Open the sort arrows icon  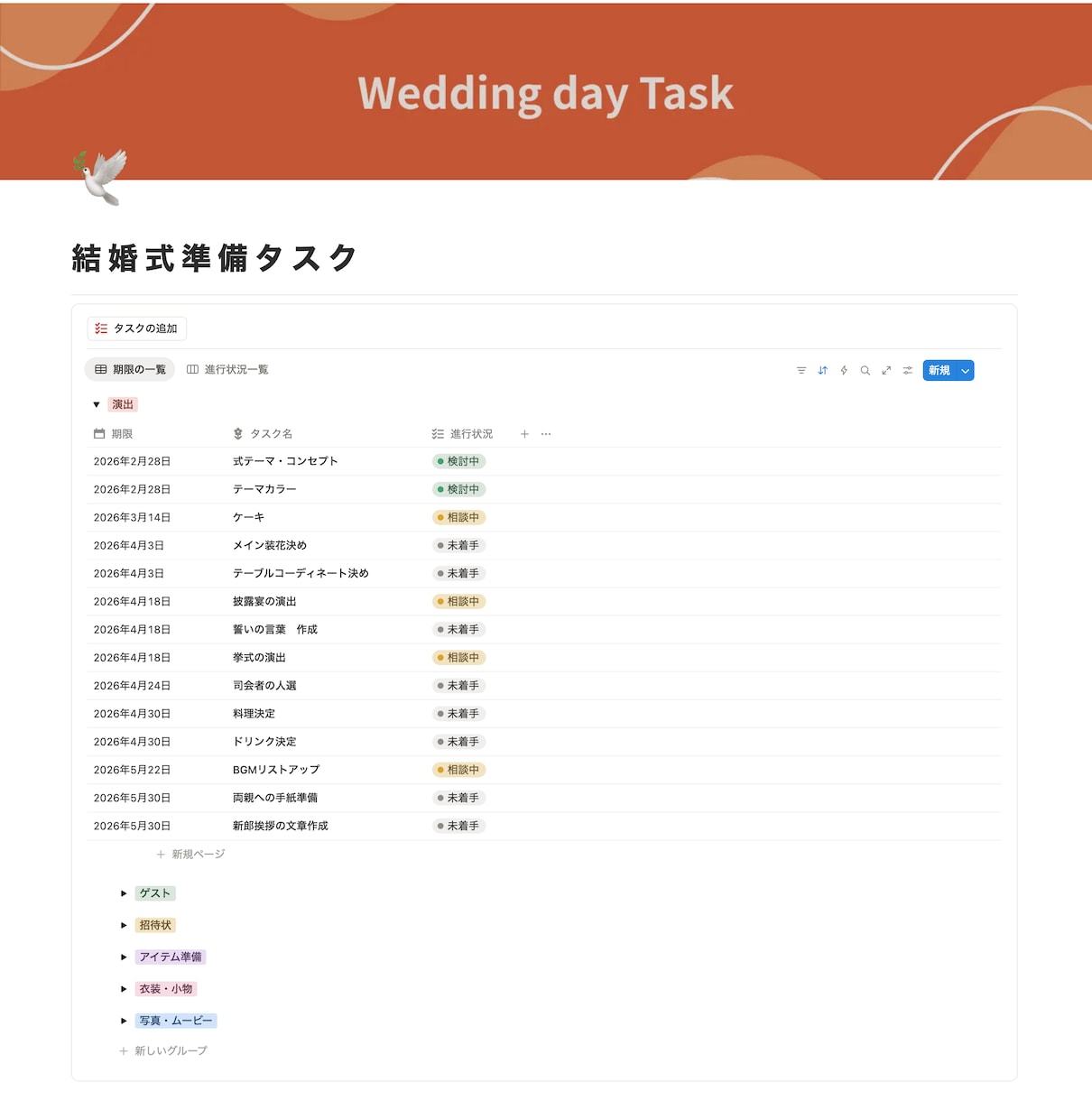click(x=823, y=371)
